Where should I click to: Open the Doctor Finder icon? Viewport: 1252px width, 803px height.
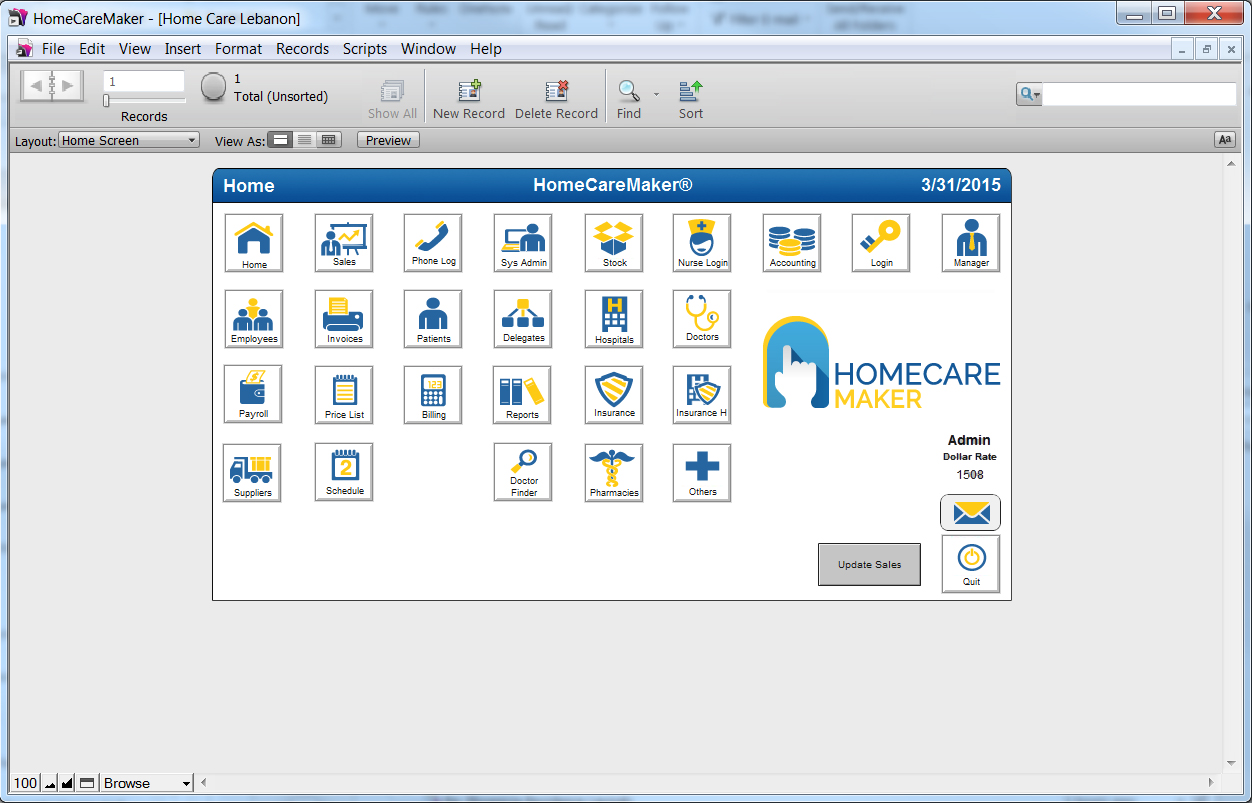click(523, 472)
